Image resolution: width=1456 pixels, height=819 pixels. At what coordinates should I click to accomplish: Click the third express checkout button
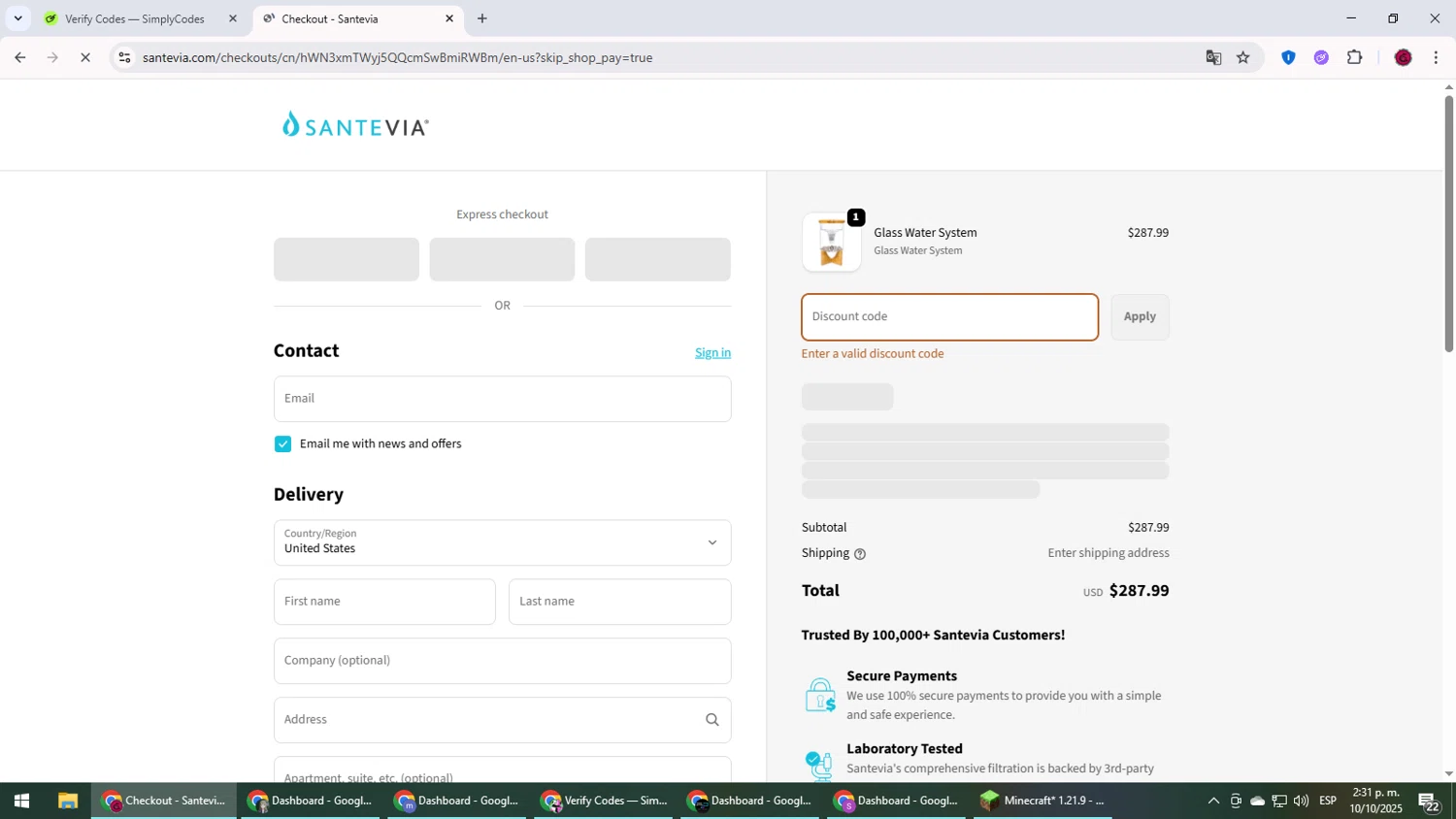tap(657, 259)
